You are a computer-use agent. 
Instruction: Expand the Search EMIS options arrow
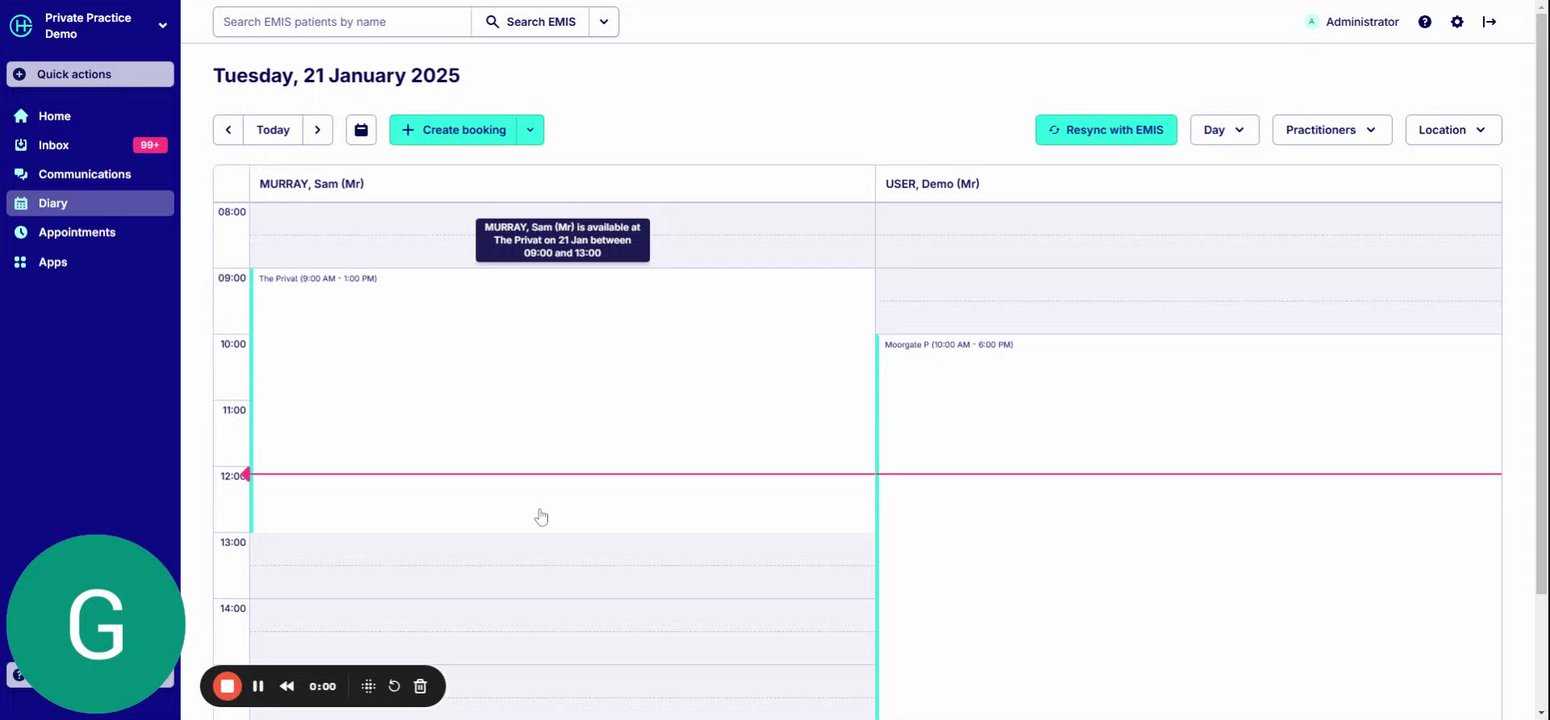[x=604, y=22]
